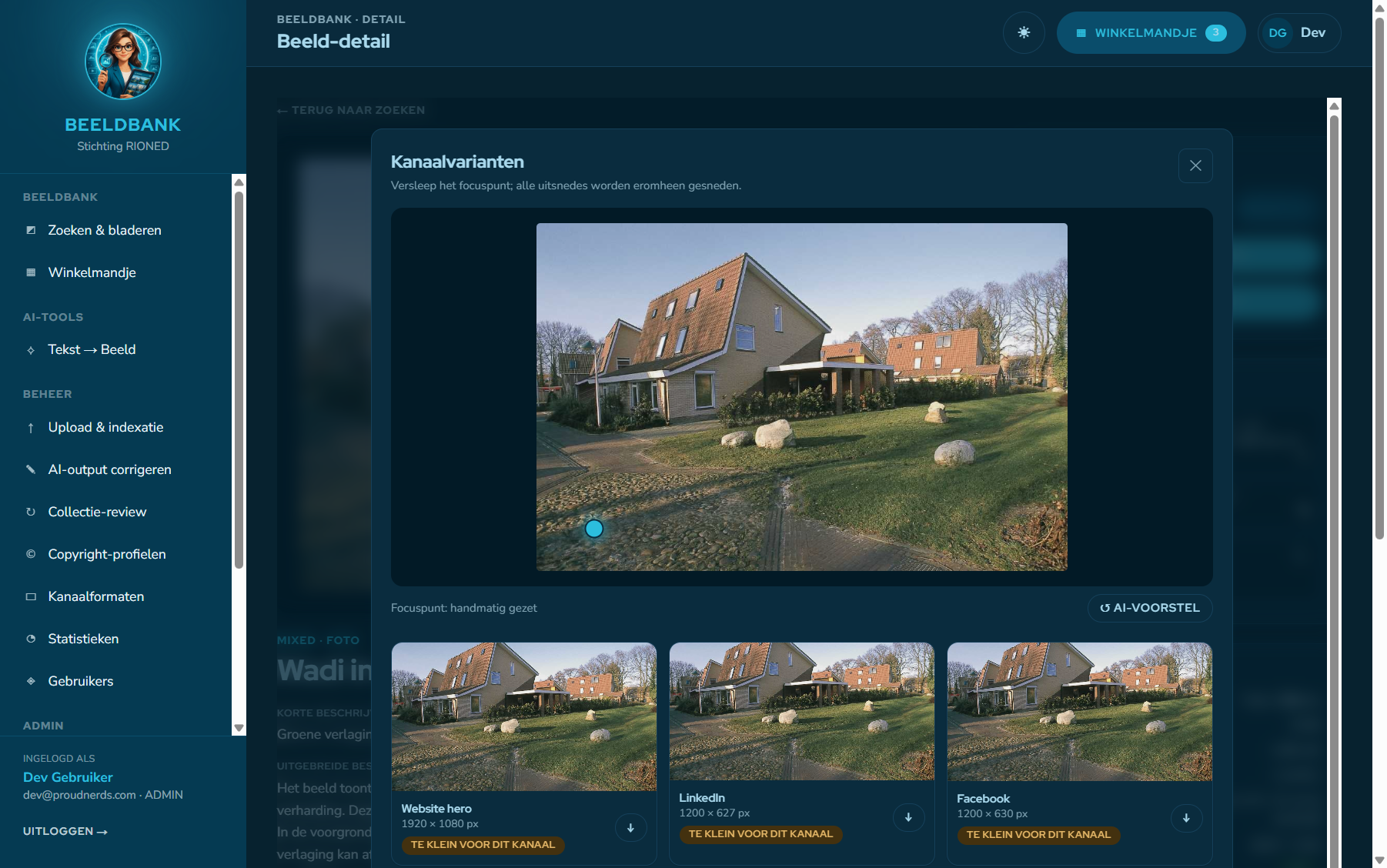Click the Kanaalvarianten dialog title

tap(457, 162)
